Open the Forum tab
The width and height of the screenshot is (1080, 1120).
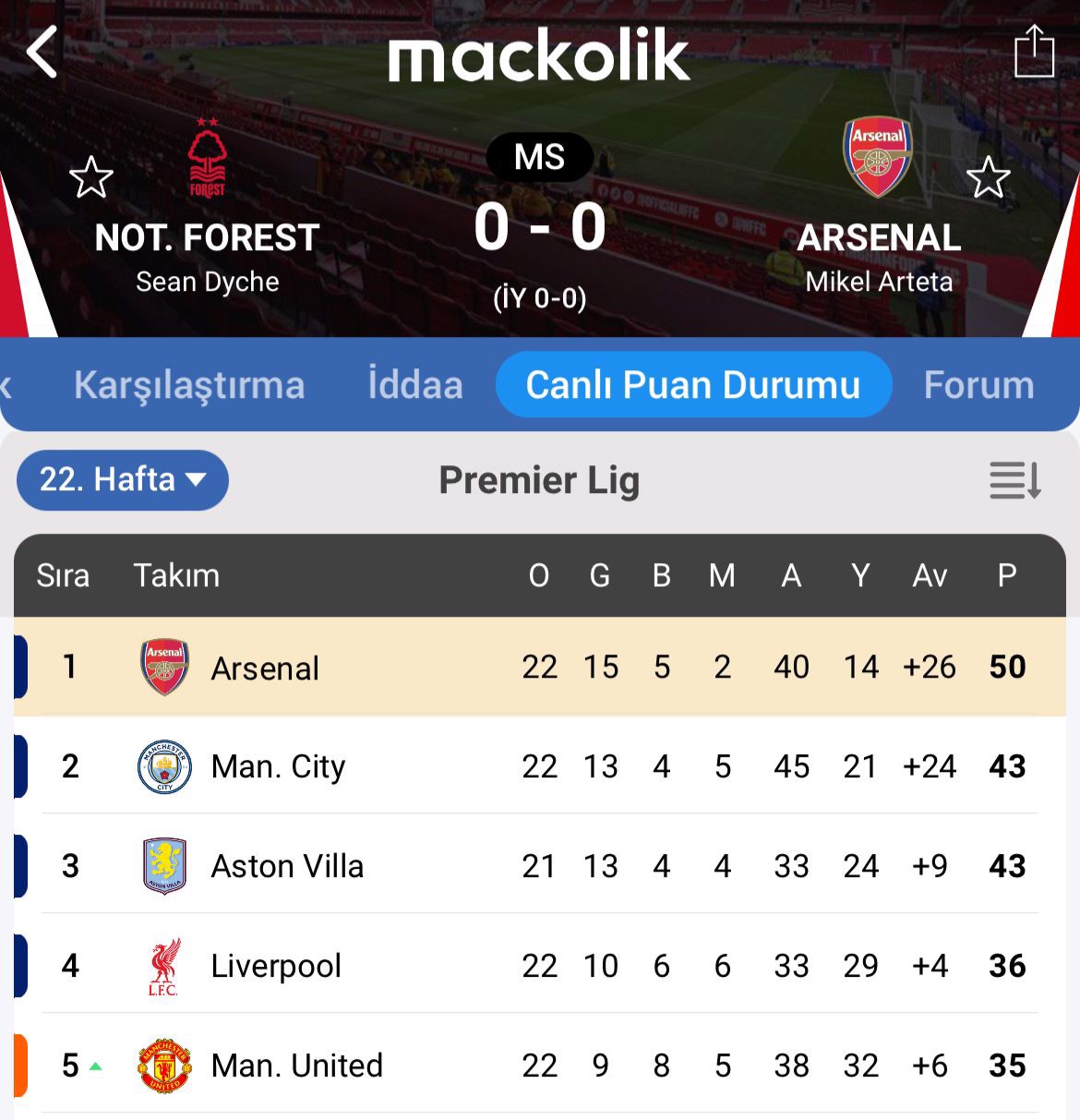coord(978,385)
